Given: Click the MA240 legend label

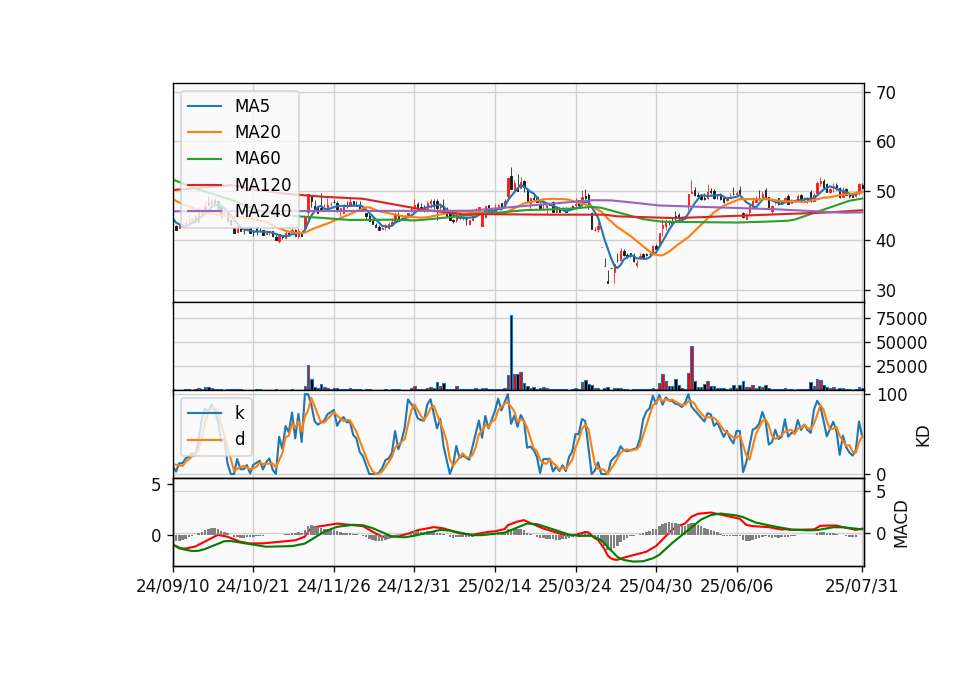Looking at the screenshot, I should [x=263, y=211].
